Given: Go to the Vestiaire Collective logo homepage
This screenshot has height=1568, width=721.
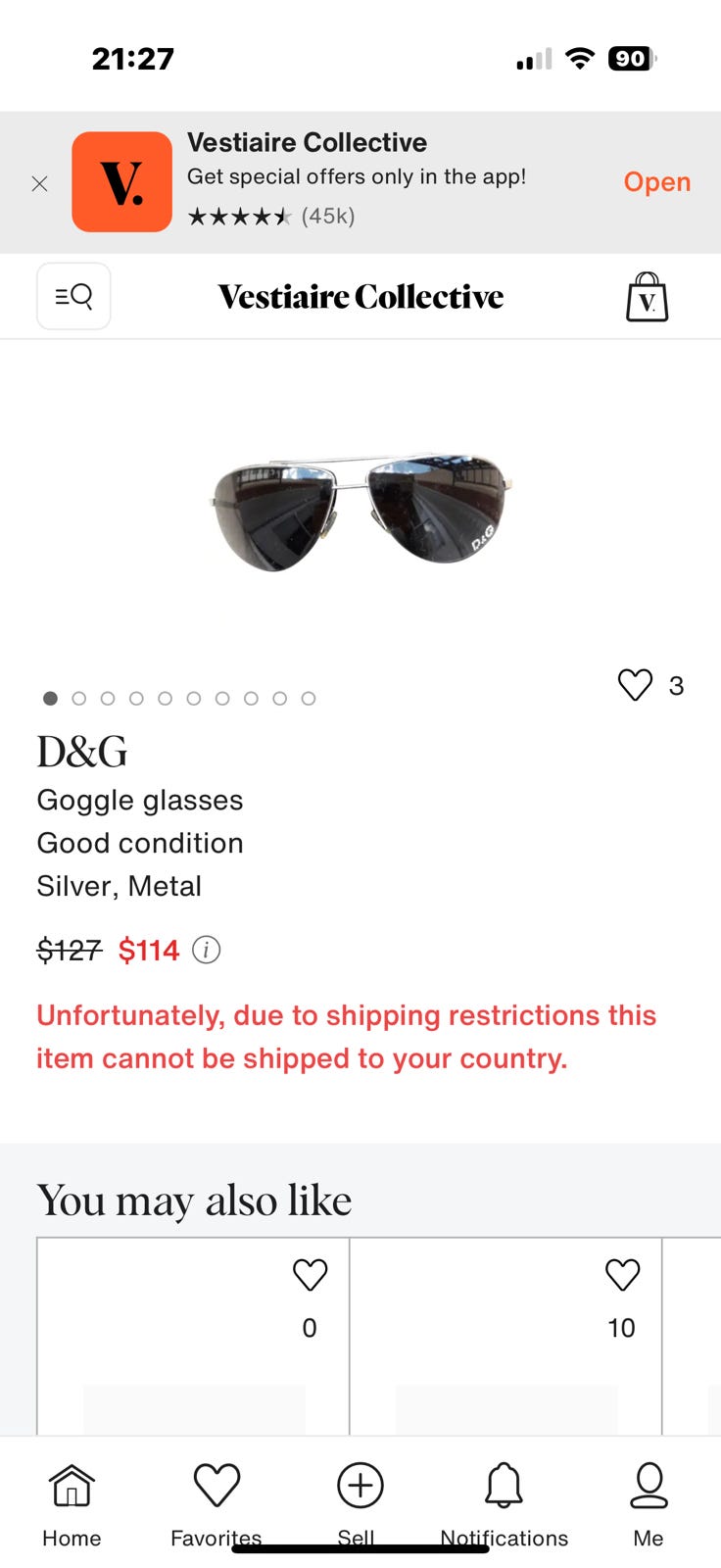Looking at the screenshot, I should tap(360, 297).
